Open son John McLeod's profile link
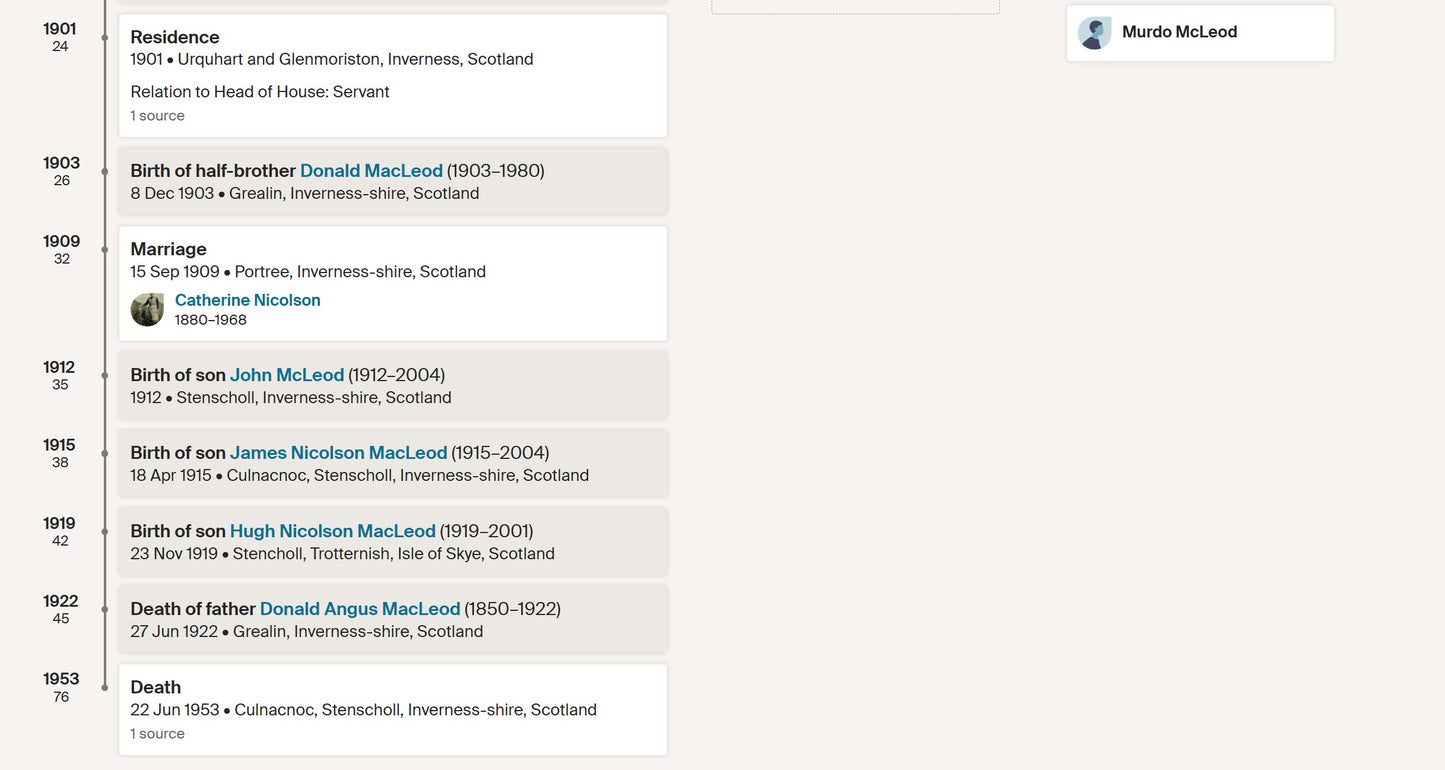The height and width of the screenshot is (770, 1445). [x=287, y=375]
